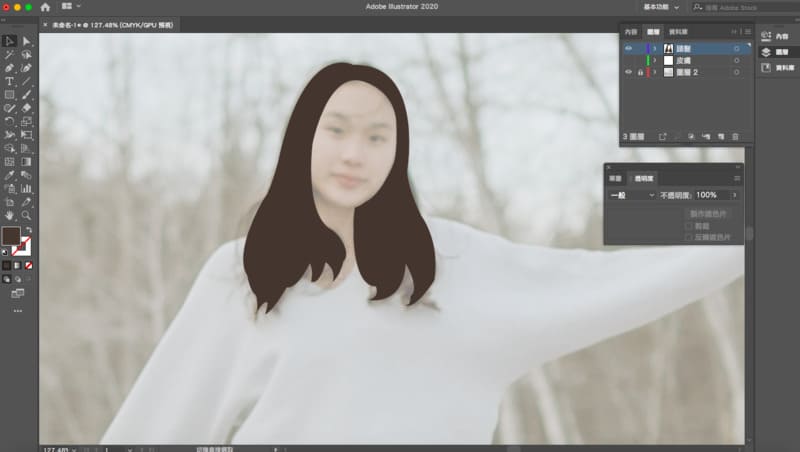Select the Shaper tool
Screen dimensions: 800x452
[x=9, y=108]
